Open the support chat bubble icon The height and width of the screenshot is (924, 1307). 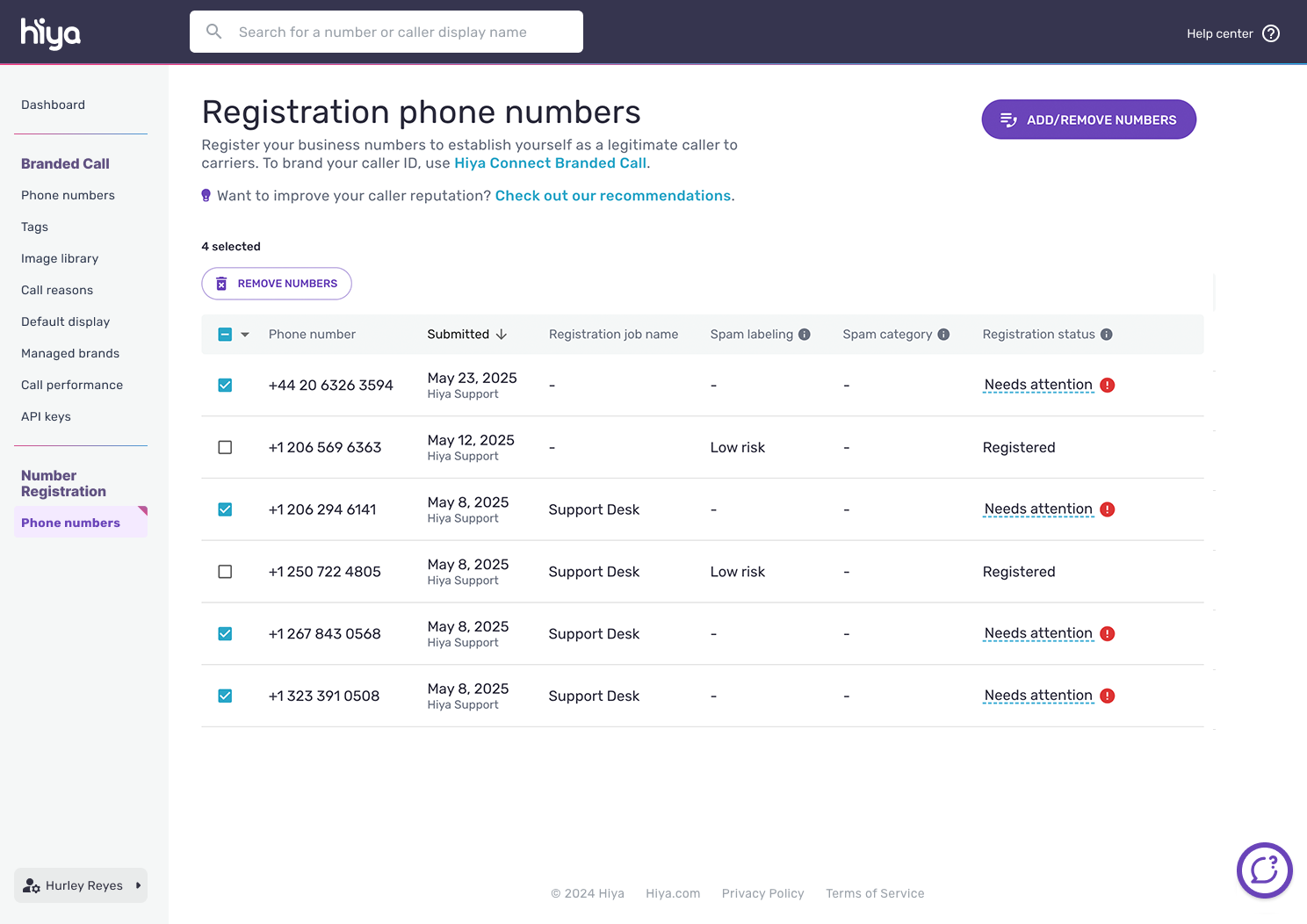coord(1264,870)
